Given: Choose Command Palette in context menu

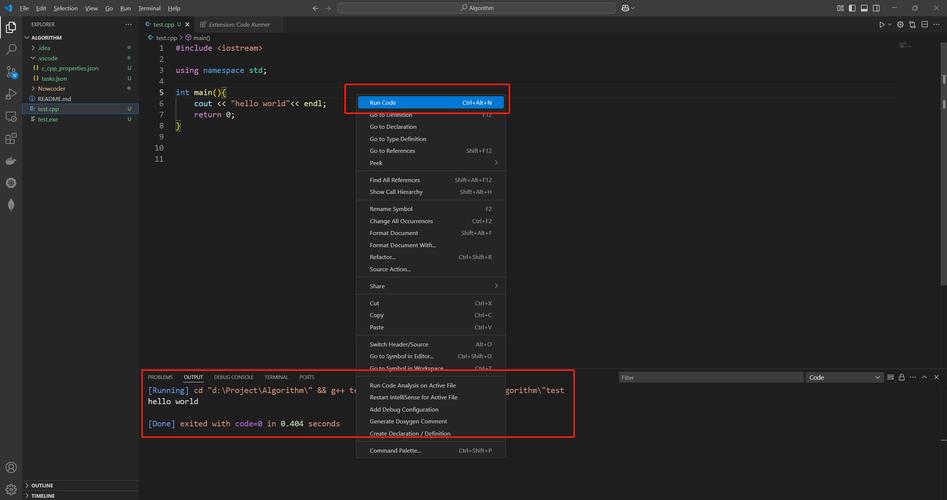Looking at the screenshot, I should coord(431,450).
